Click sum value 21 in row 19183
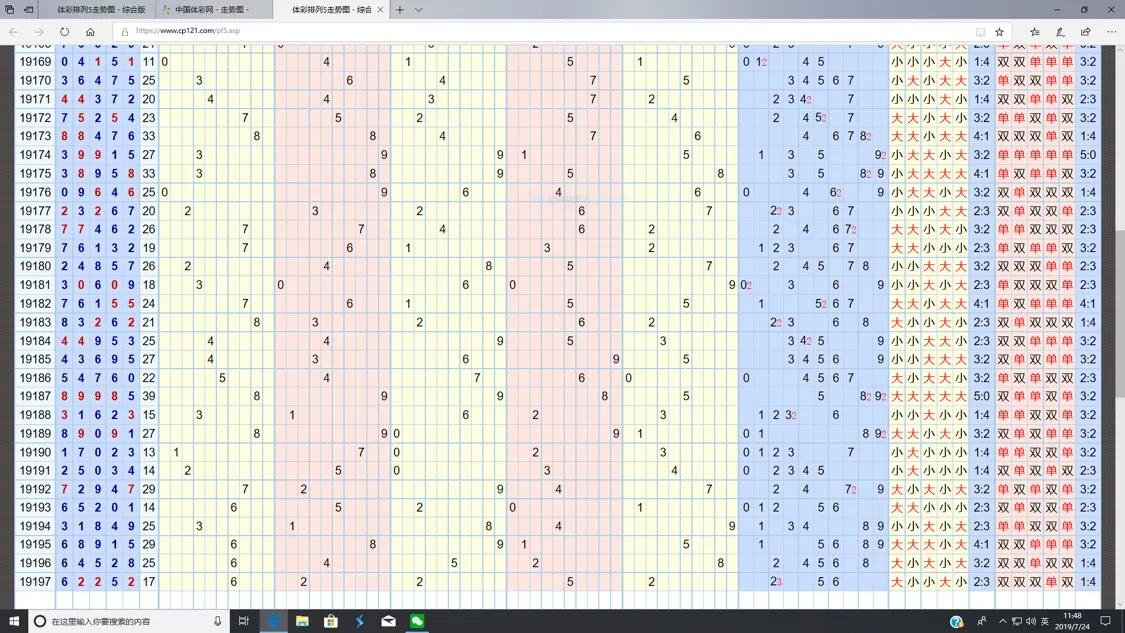1125x633 pixels. 149,322
